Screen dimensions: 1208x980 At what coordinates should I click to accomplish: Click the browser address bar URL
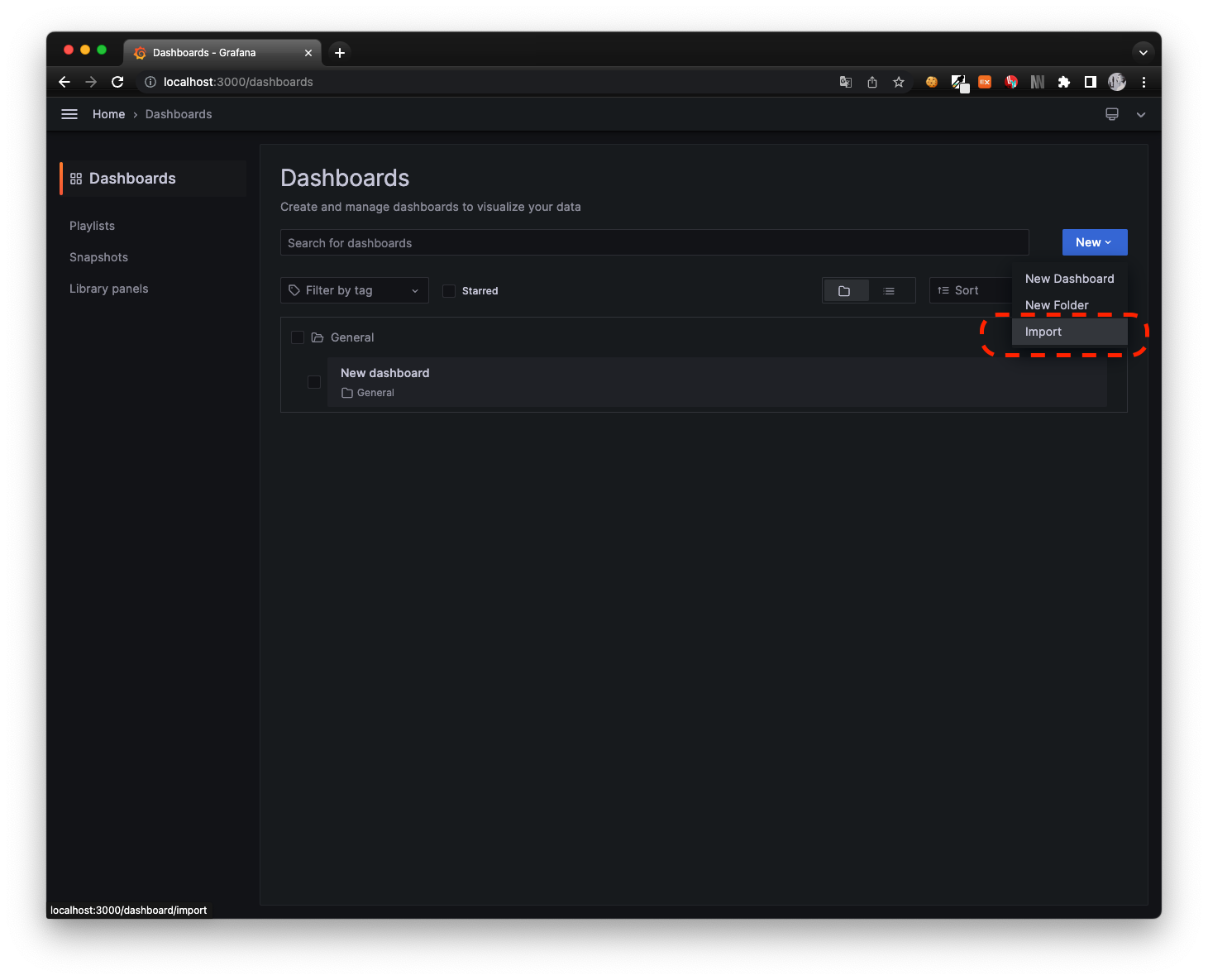238,82
